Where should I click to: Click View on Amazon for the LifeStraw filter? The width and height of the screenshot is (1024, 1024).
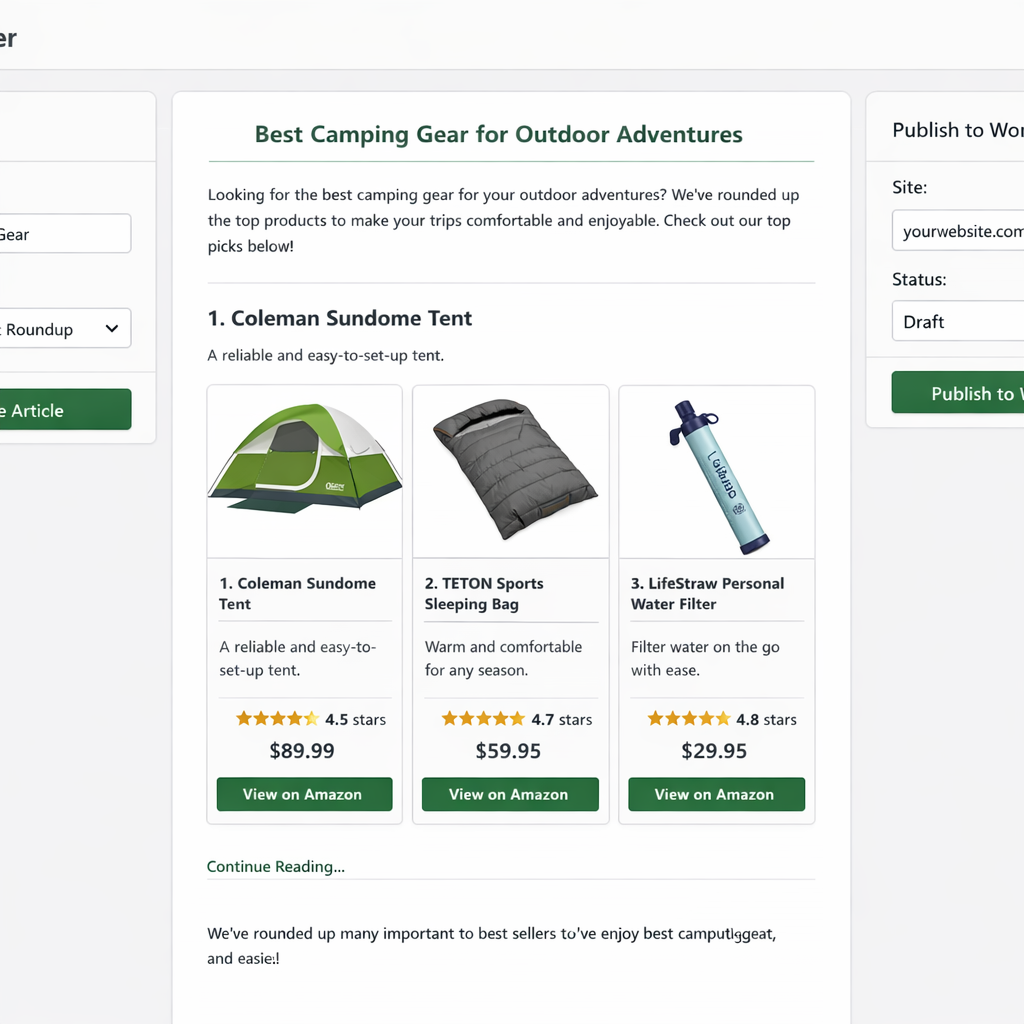tap(716, 794)
